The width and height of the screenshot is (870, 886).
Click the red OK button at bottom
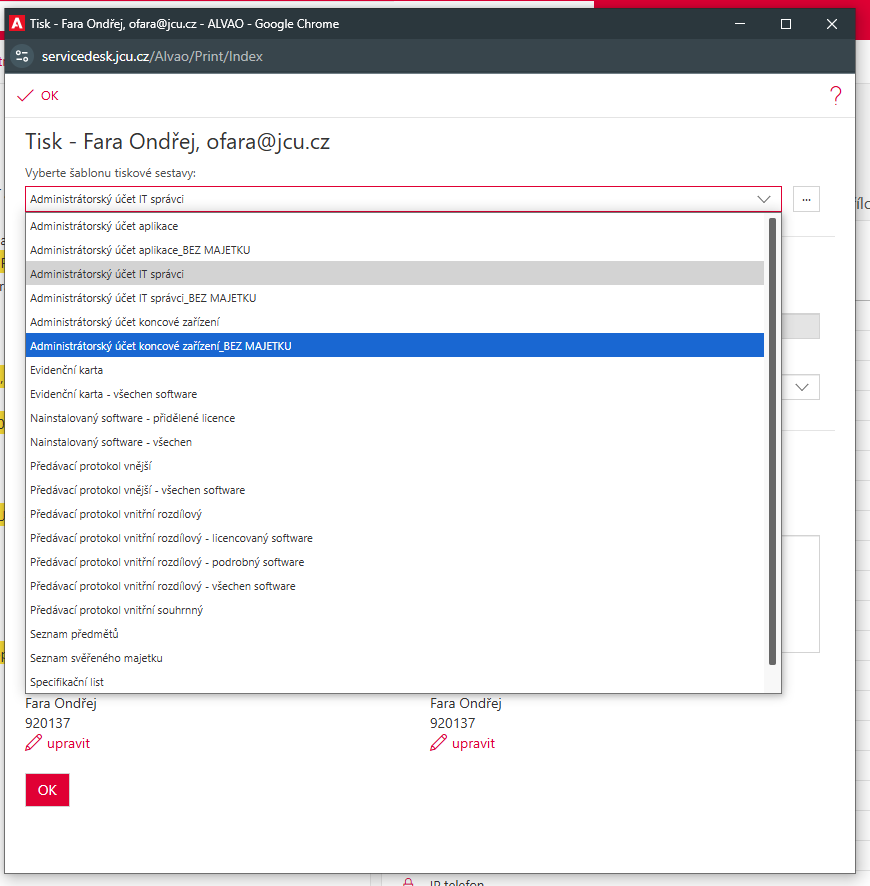tap(47, 790)
